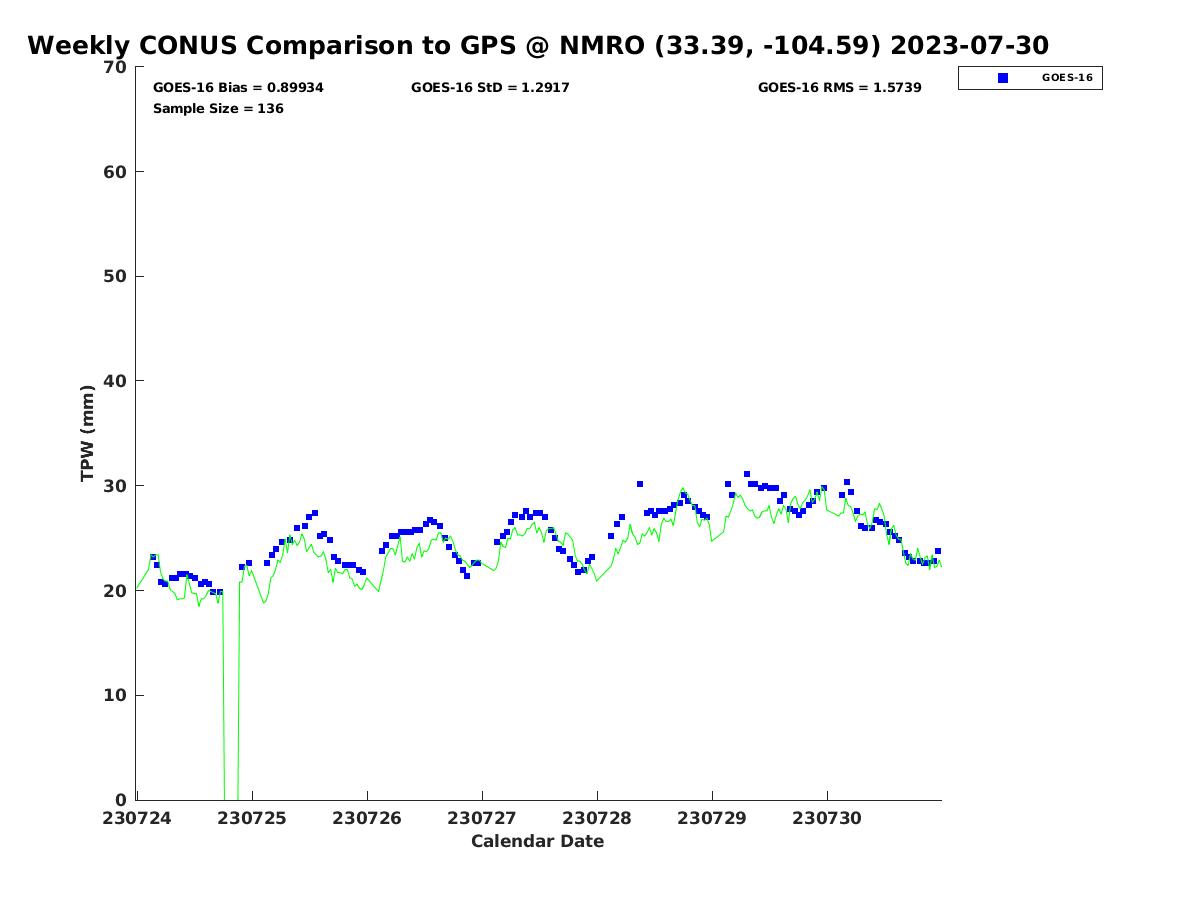Click x-axis tick label 230730

pyautogui.click(x=827, y=818)
